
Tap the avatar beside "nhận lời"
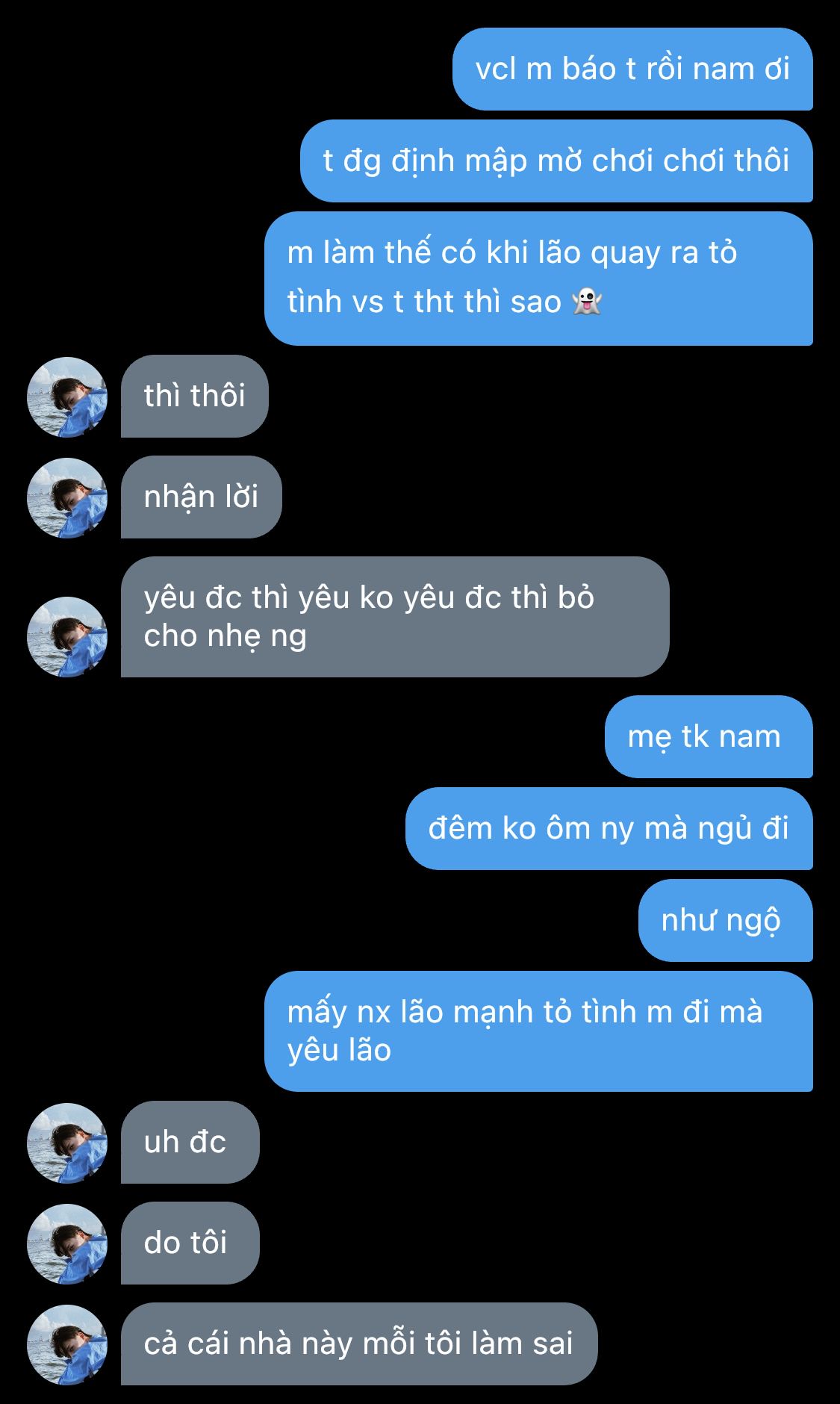[67, 497]
